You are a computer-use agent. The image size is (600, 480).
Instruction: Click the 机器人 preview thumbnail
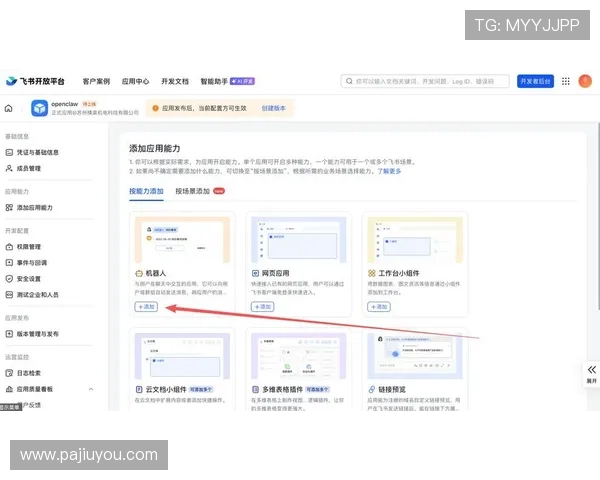click(x=183, y=240)
